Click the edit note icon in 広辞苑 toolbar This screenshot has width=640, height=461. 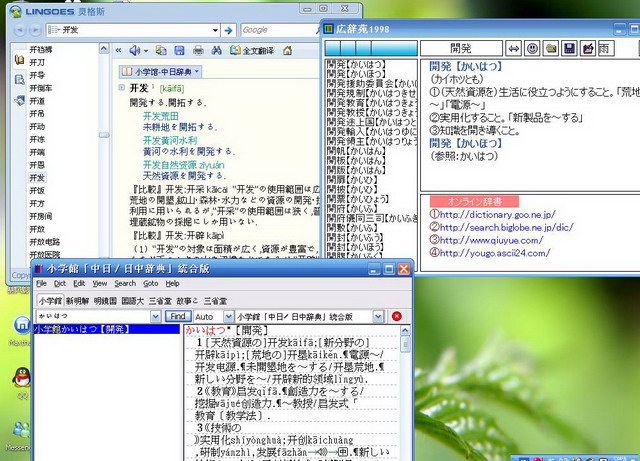point(588,49)
